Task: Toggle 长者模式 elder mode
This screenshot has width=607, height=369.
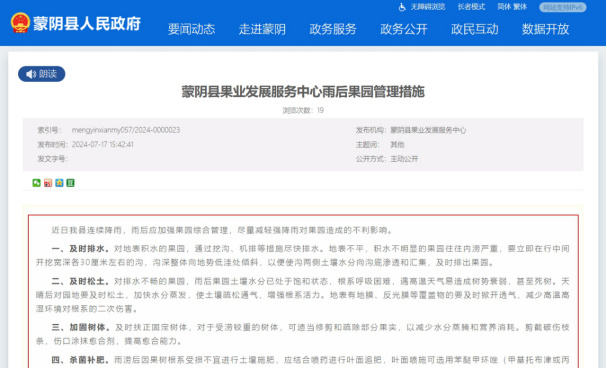Action: click(x=471, y=7)
